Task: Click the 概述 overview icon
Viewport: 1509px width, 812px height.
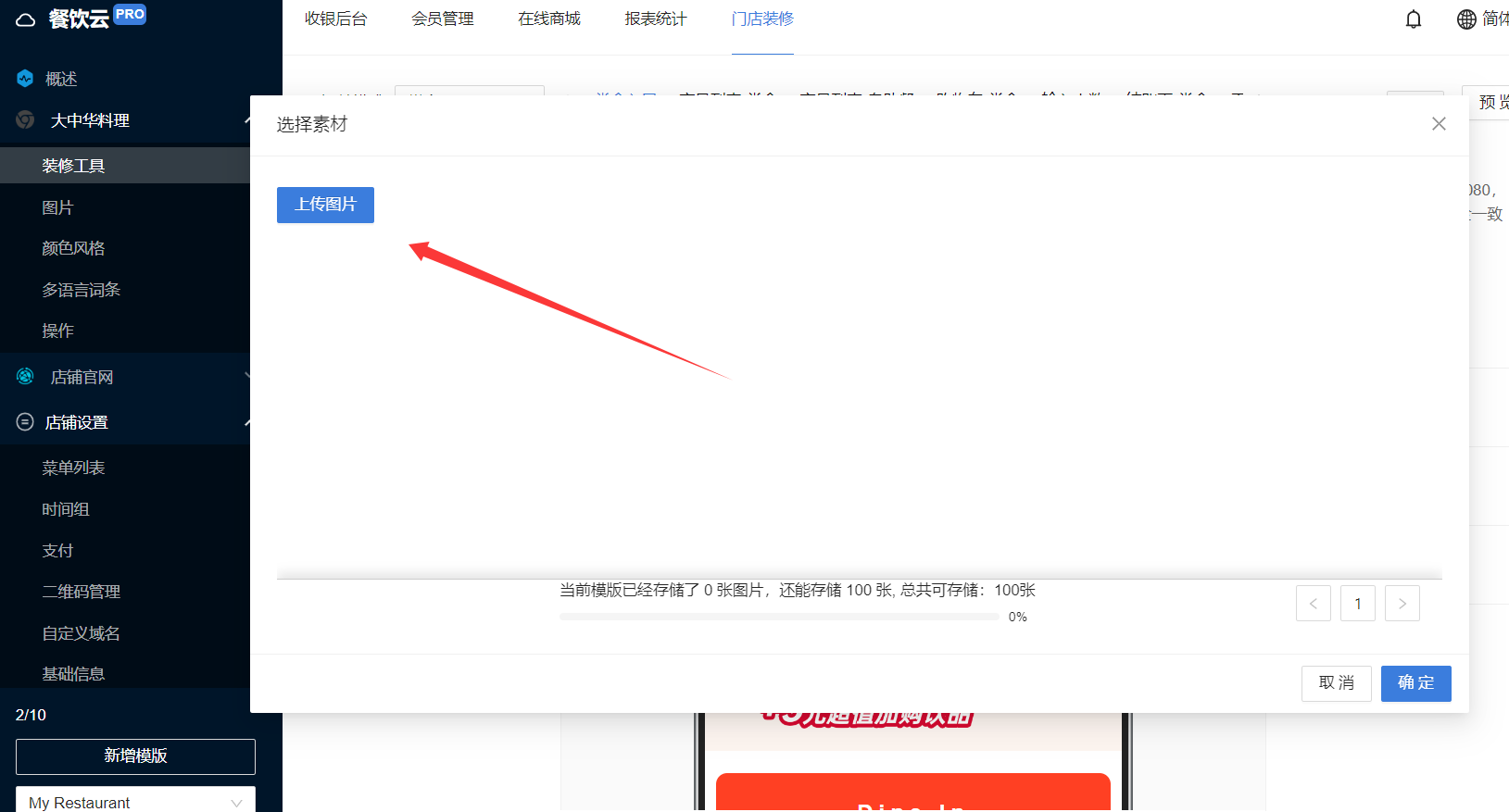Action: [25, 79]
